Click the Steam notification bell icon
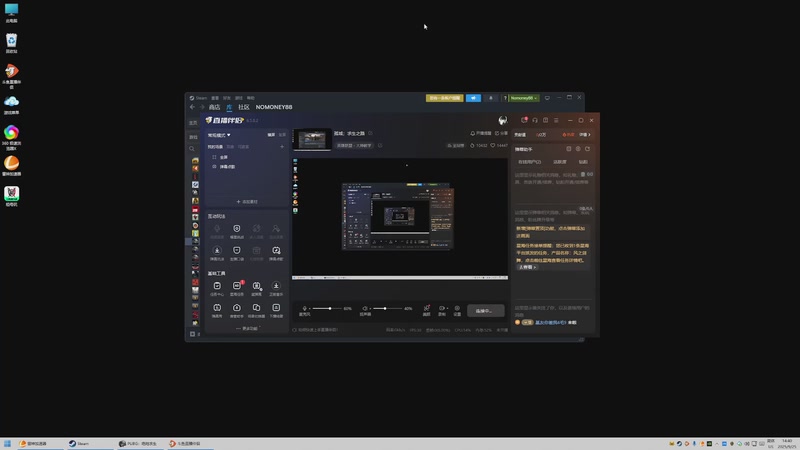This screenshot has width=800, height=450. (491, 98)
